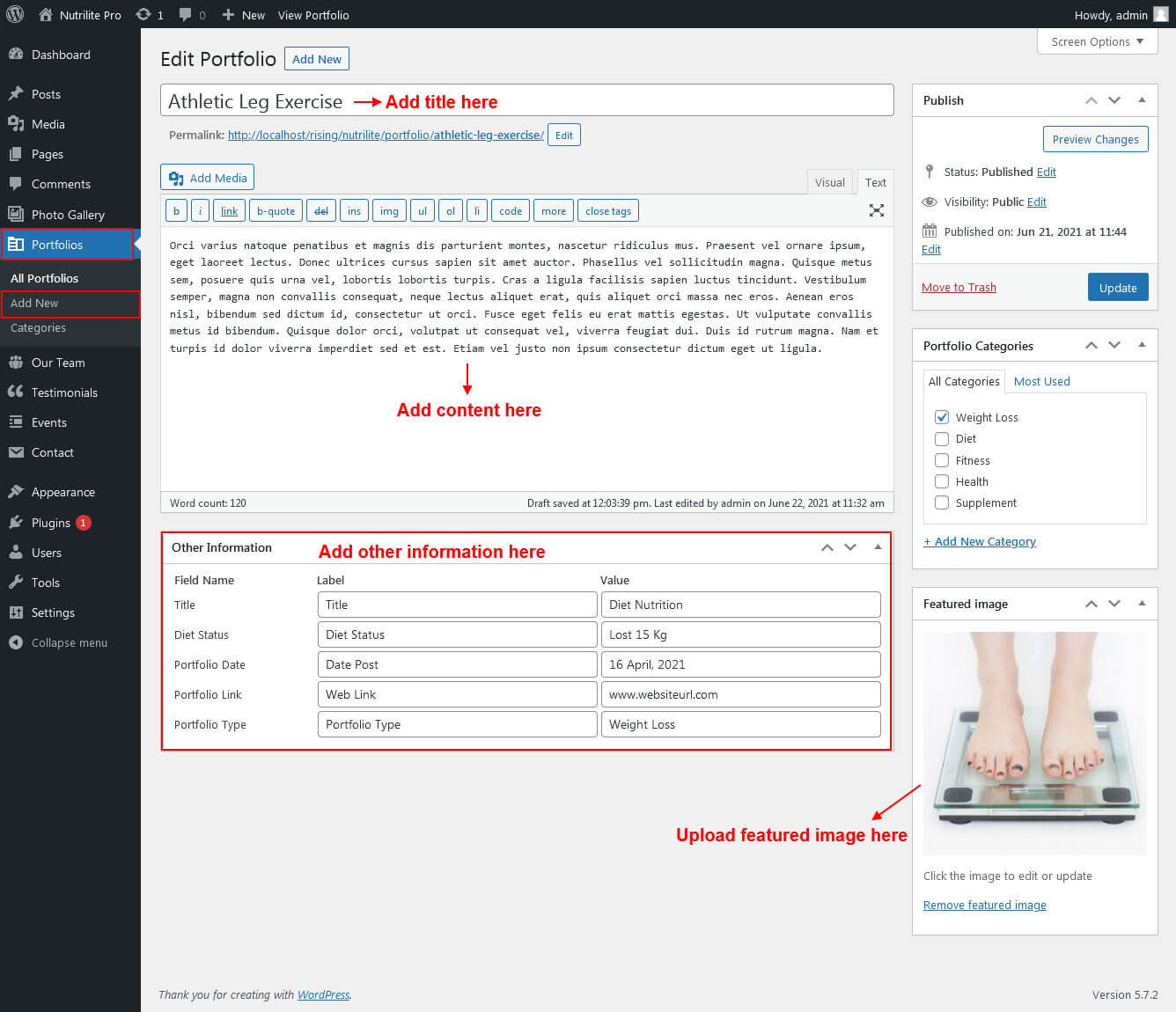Switch to Most Used categories tab
The height and width of the screenshot is (1012, 1176).
coord(1041,381)
